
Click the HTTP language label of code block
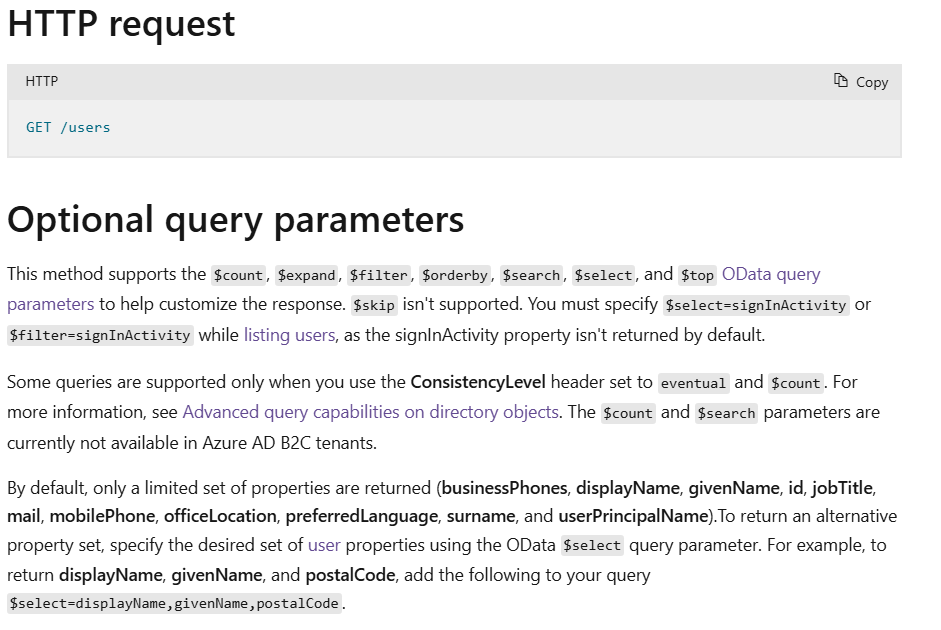41,81
